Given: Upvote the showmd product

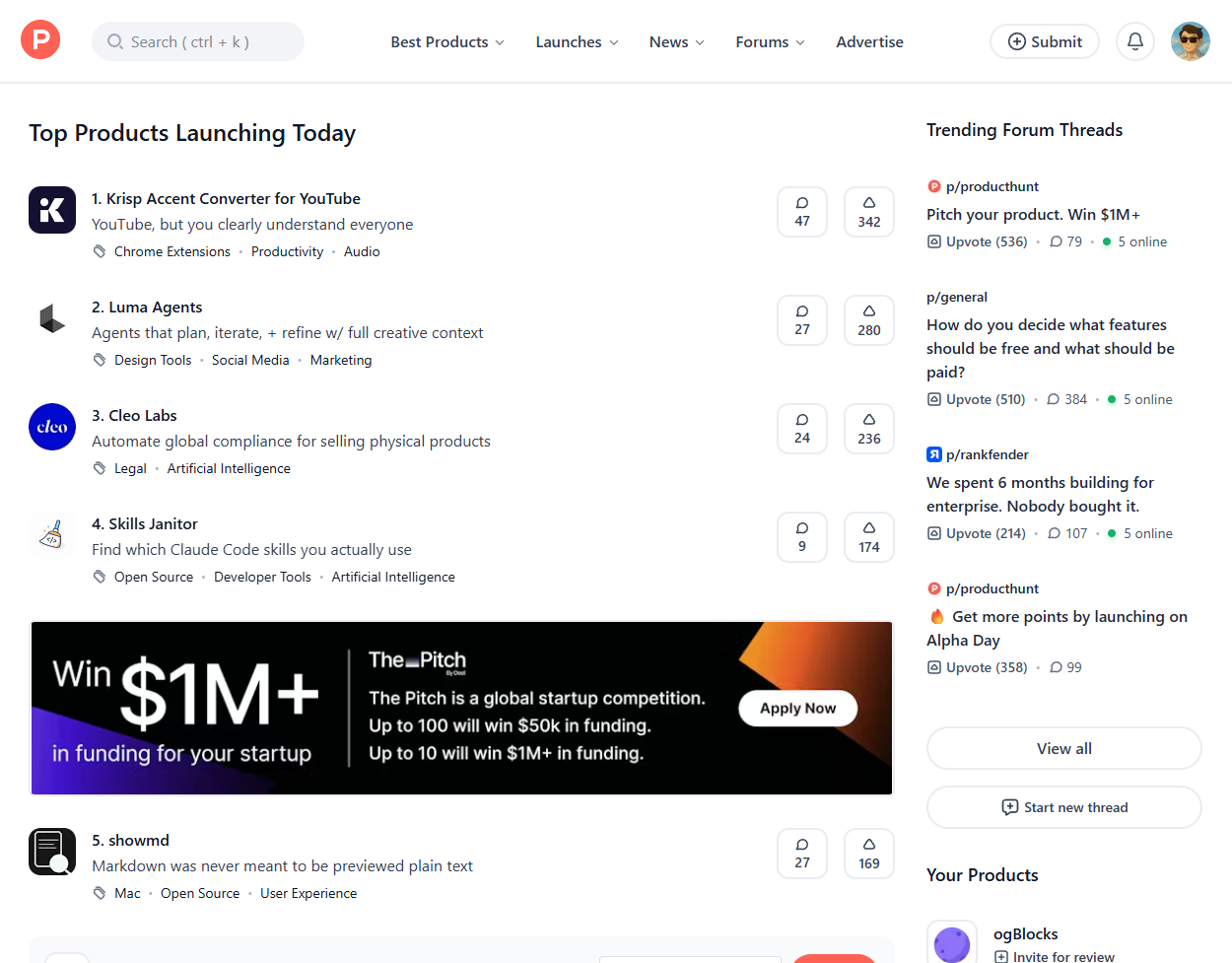Looking at the screenshot, I should [x=868, y=853].
